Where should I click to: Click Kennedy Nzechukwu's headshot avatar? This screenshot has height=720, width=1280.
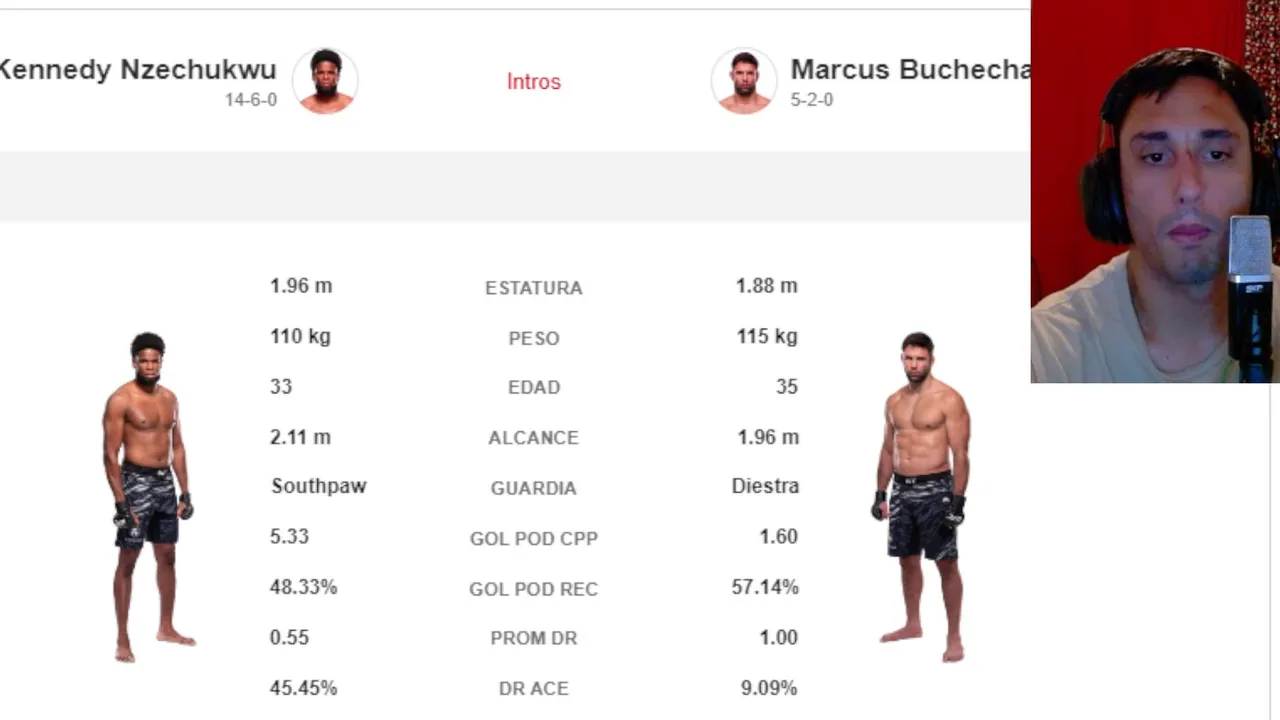click(x=325, y=81)
